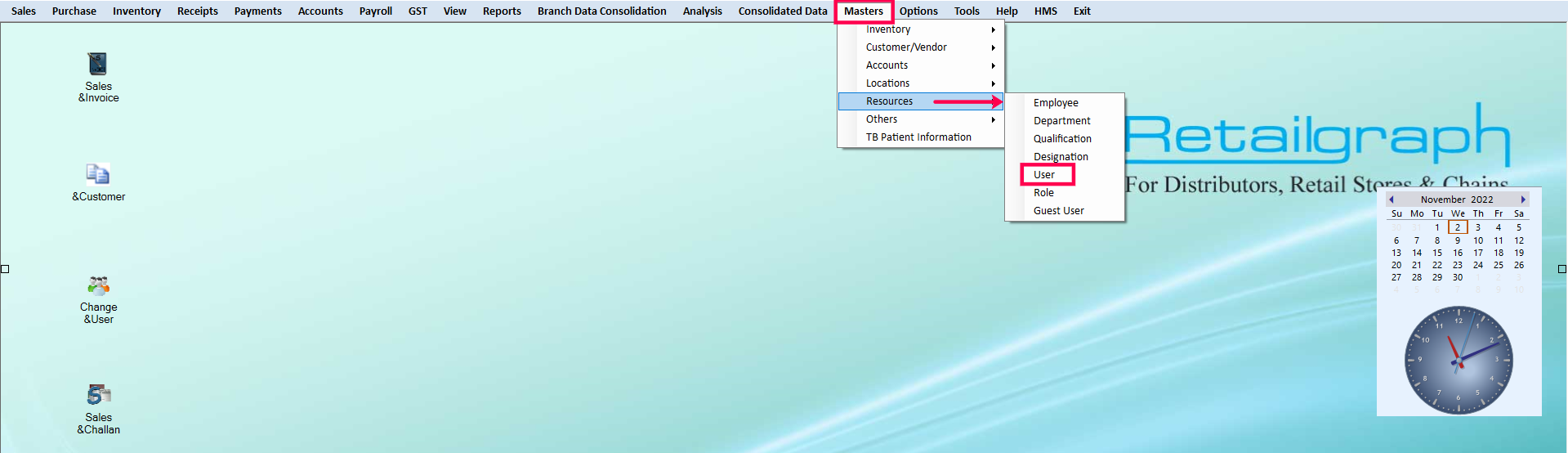Open the Analysis menu

tap(703, 11)
